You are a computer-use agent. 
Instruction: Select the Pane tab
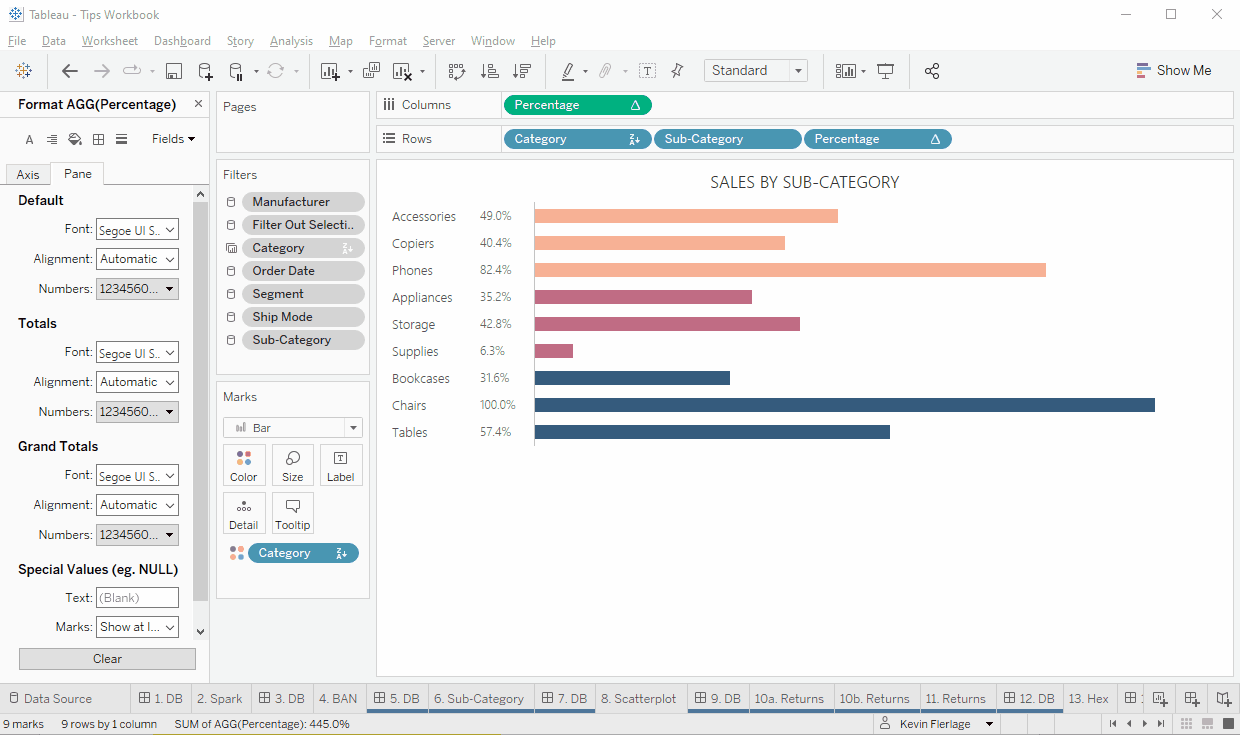[77, 174]
